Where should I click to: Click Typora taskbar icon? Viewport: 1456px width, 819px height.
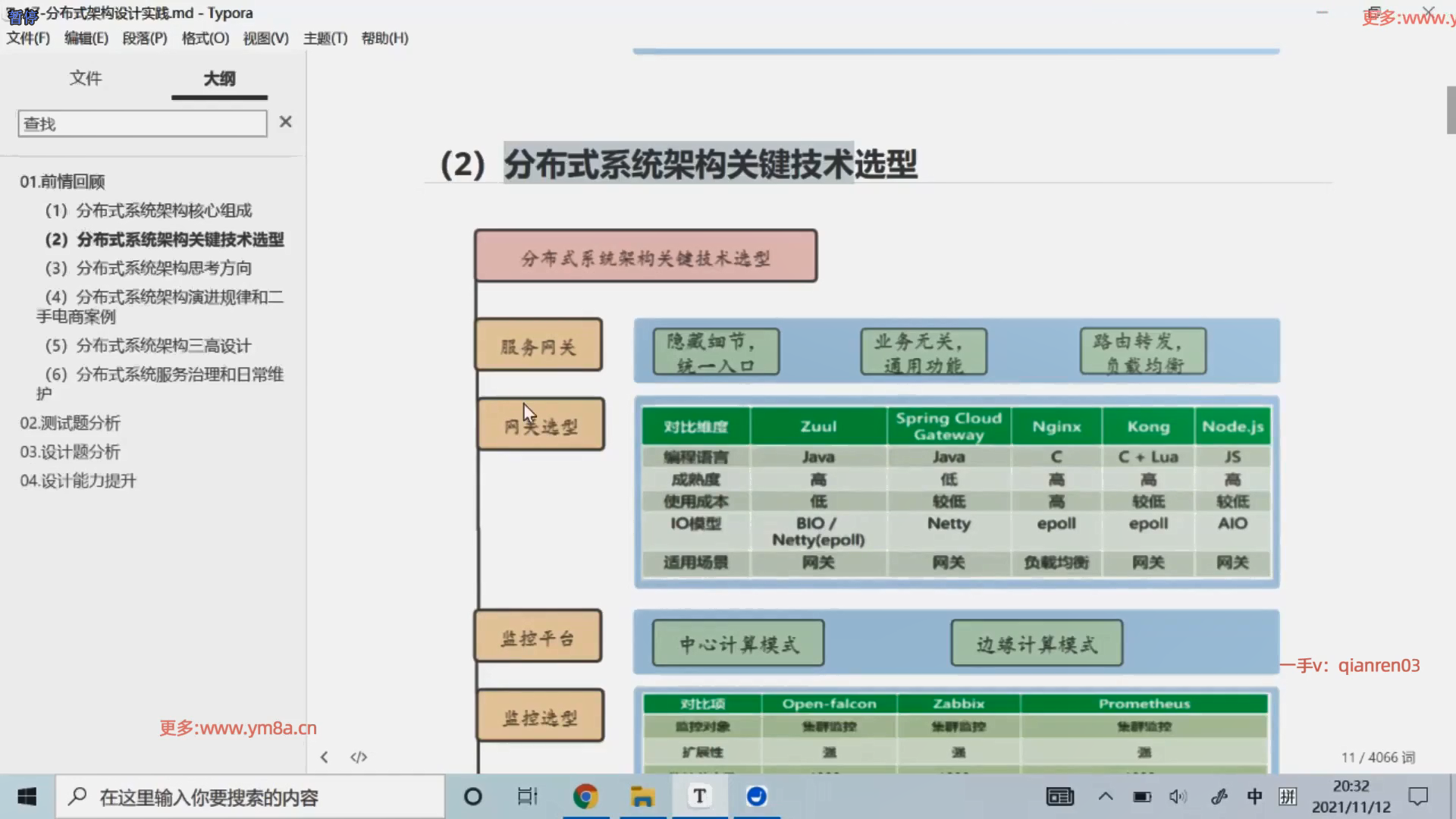tap(699, 796)
